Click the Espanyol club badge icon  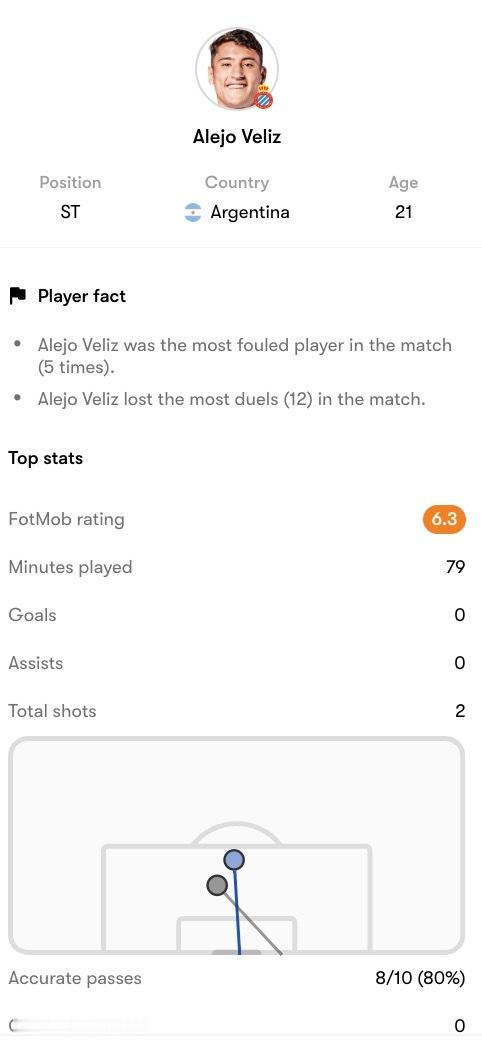click(x=264, y=98)
